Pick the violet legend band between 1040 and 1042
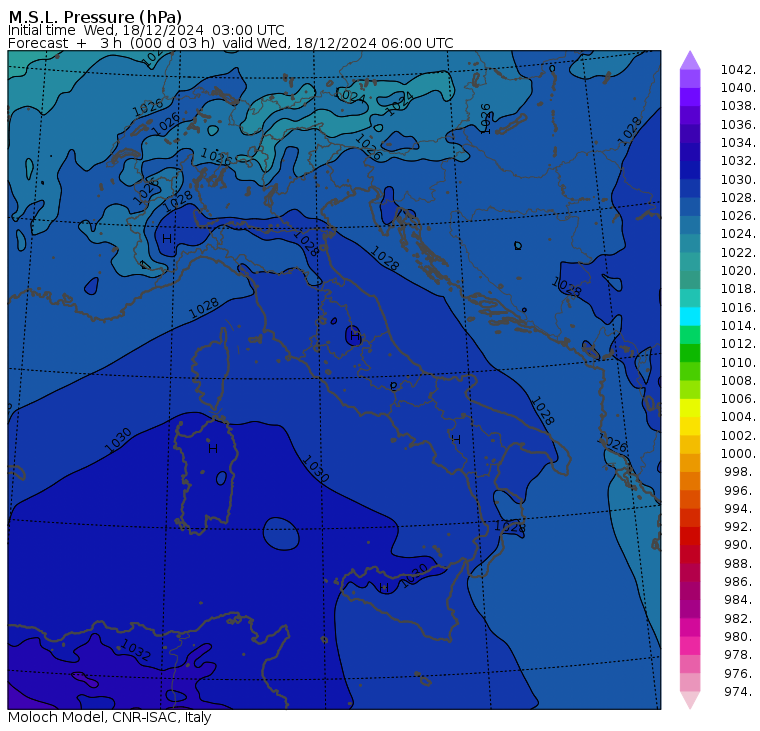Screen dimensions: 760x731 pos(690,79)
